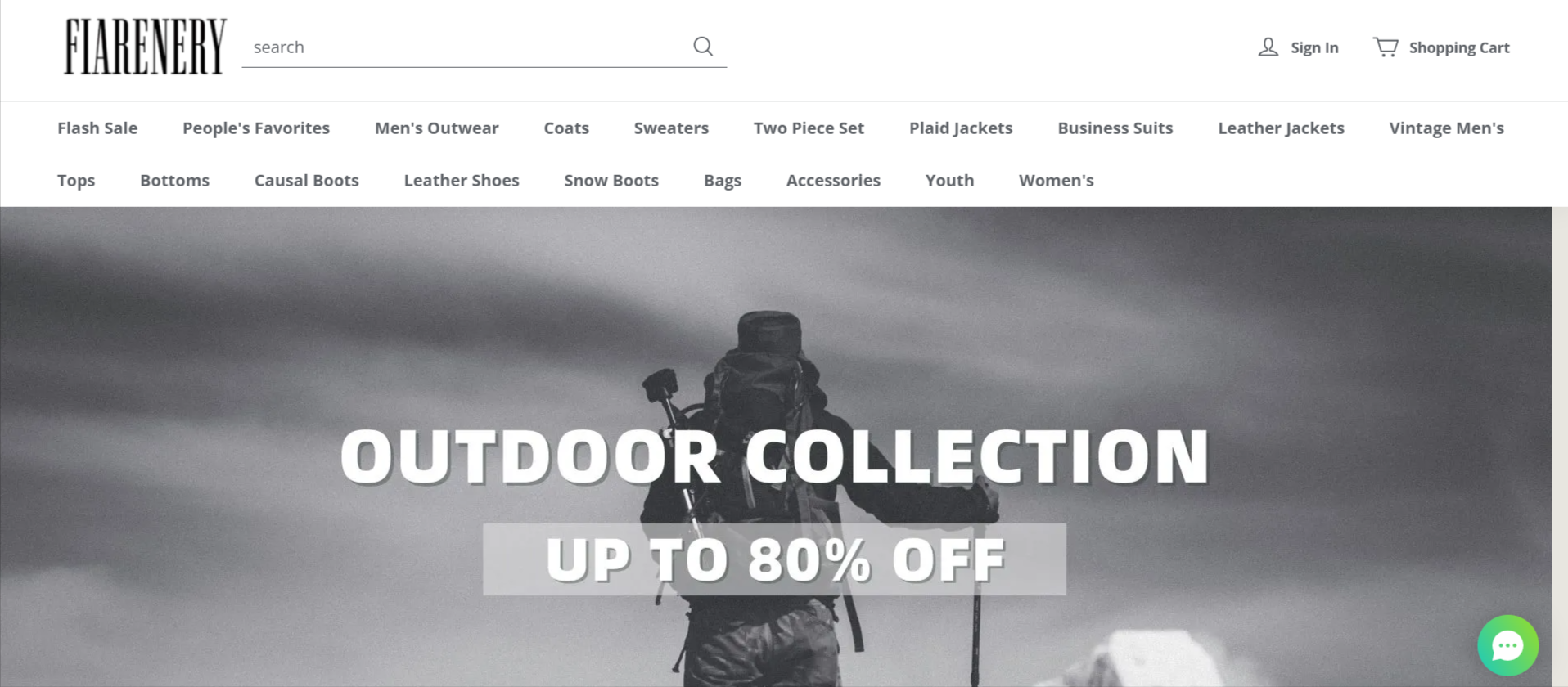Open the Shopping Cart link
Image resolution: width=1568 pixels, height=687 pixels.
pos(1459,47)
